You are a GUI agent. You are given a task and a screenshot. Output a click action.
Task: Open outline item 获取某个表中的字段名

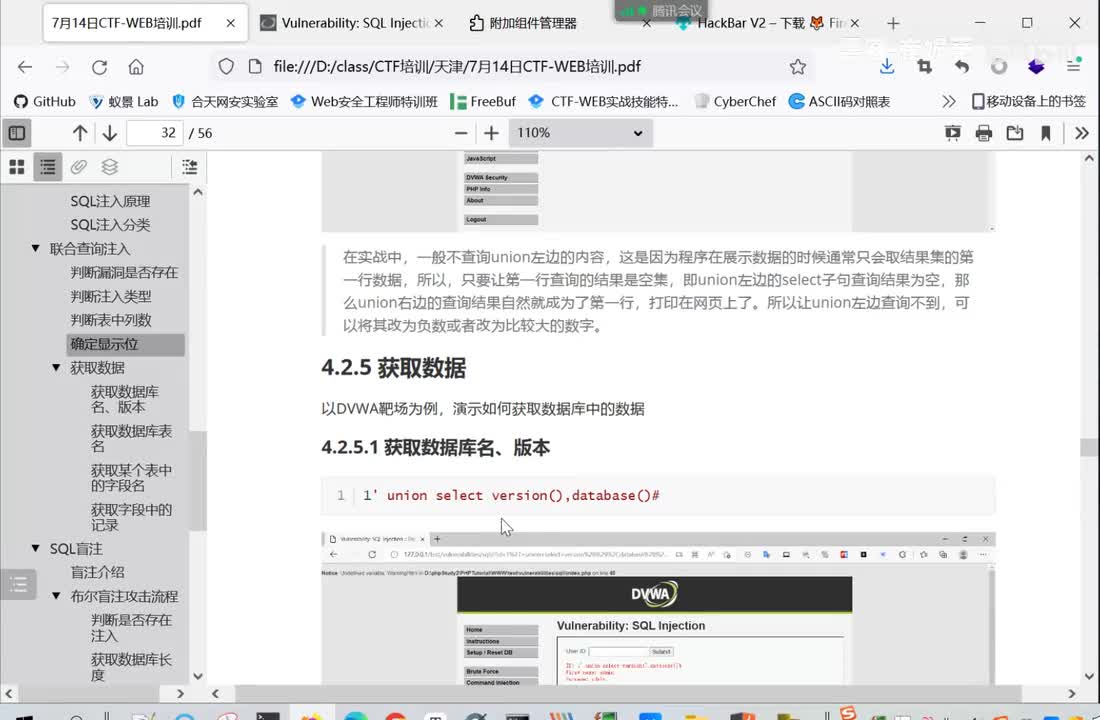click(131, 478)
